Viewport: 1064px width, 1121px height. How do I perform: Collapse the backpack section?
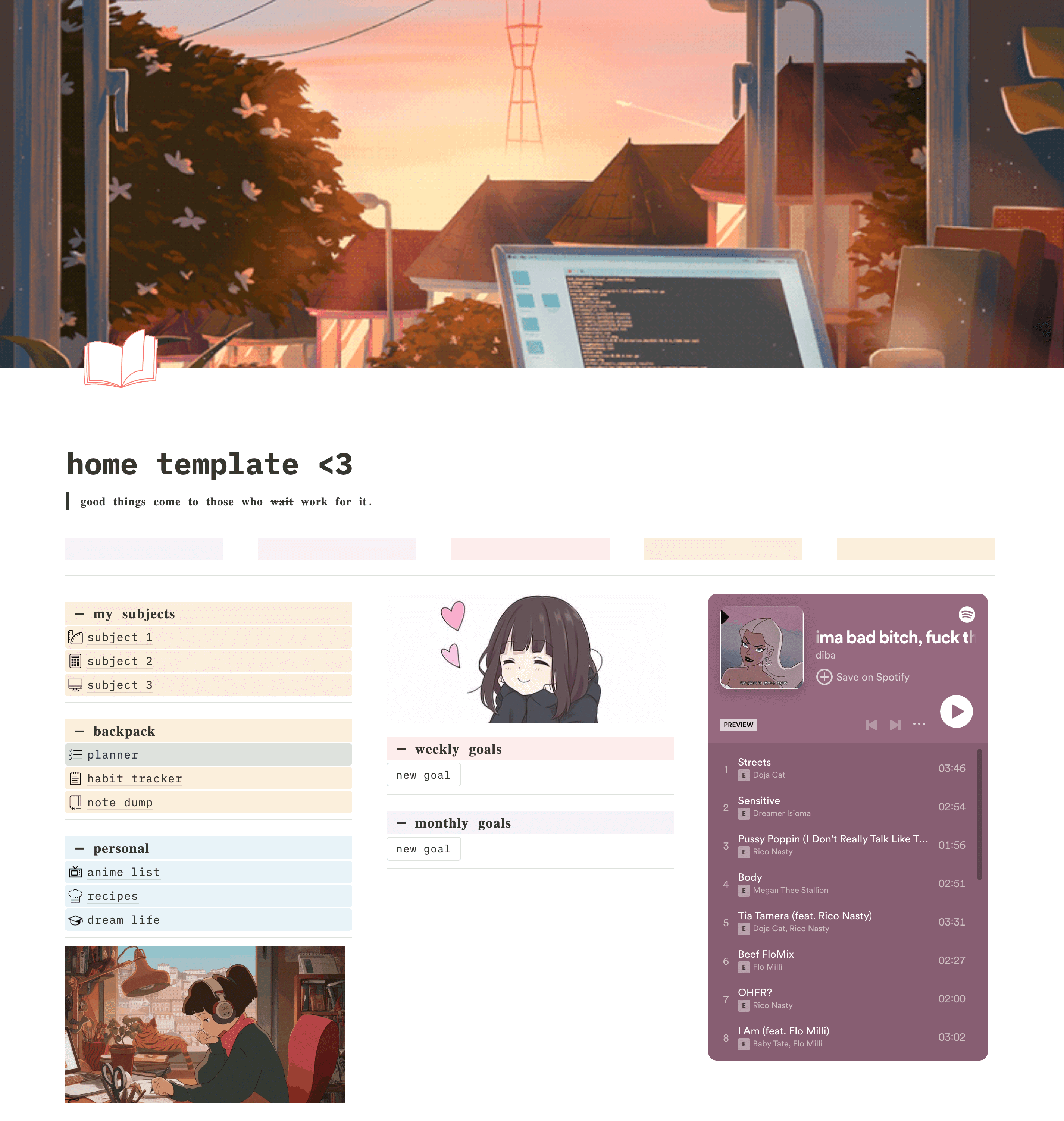coord(80,730)
